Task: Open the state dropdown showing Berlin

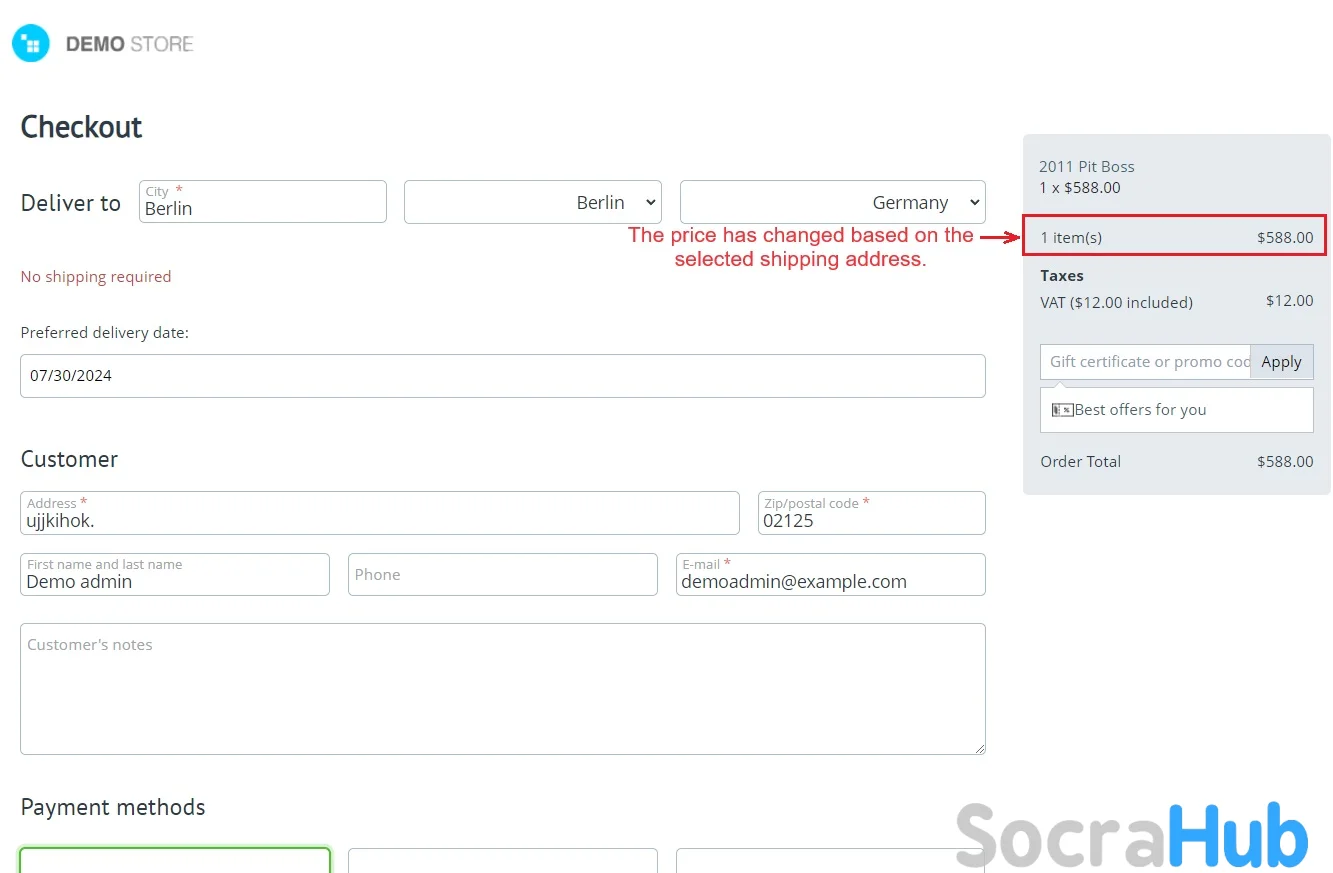Action: (x=533, y=202)
